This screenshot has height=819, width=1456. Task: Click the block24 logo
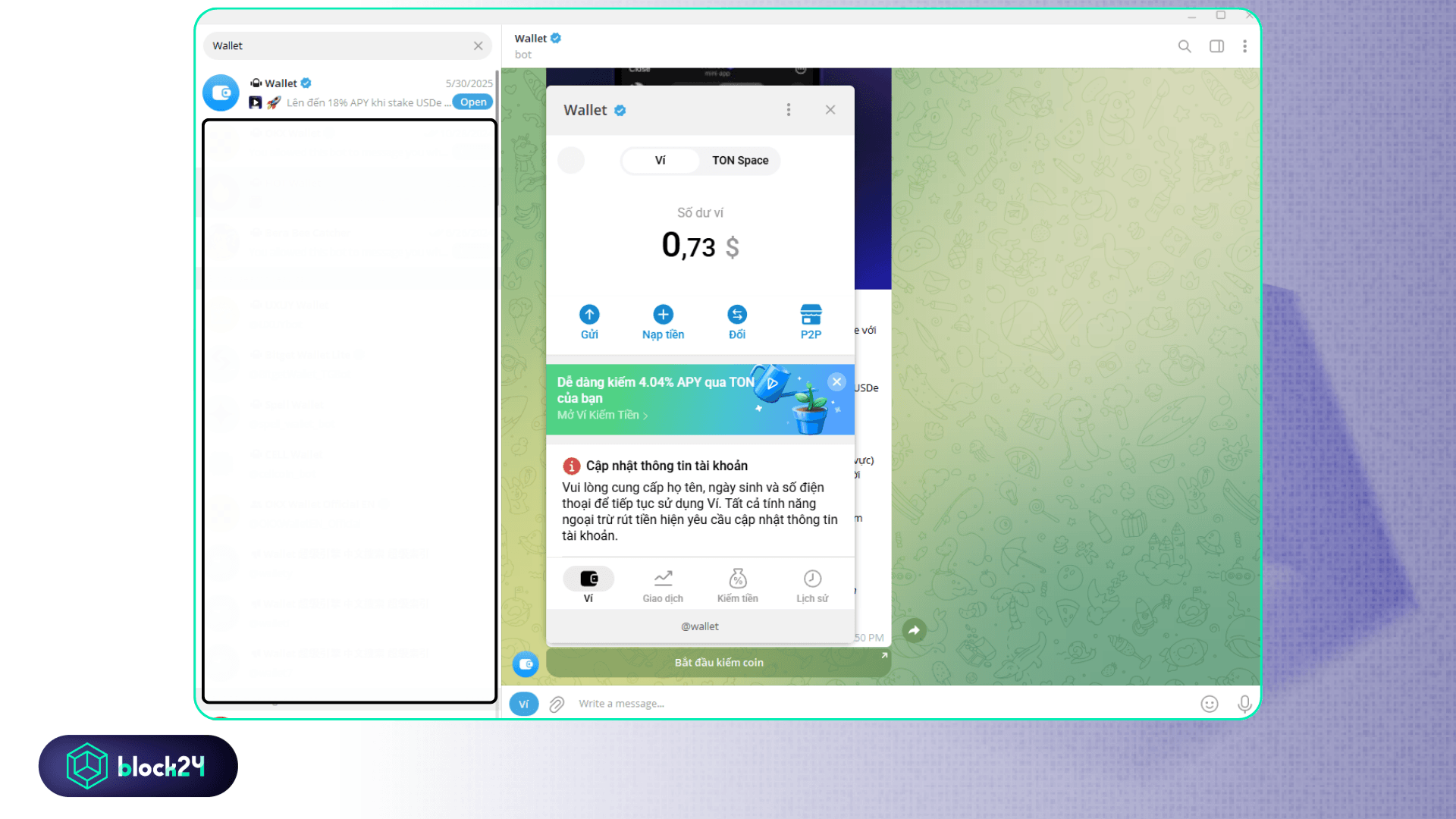[x=138, y=766]
